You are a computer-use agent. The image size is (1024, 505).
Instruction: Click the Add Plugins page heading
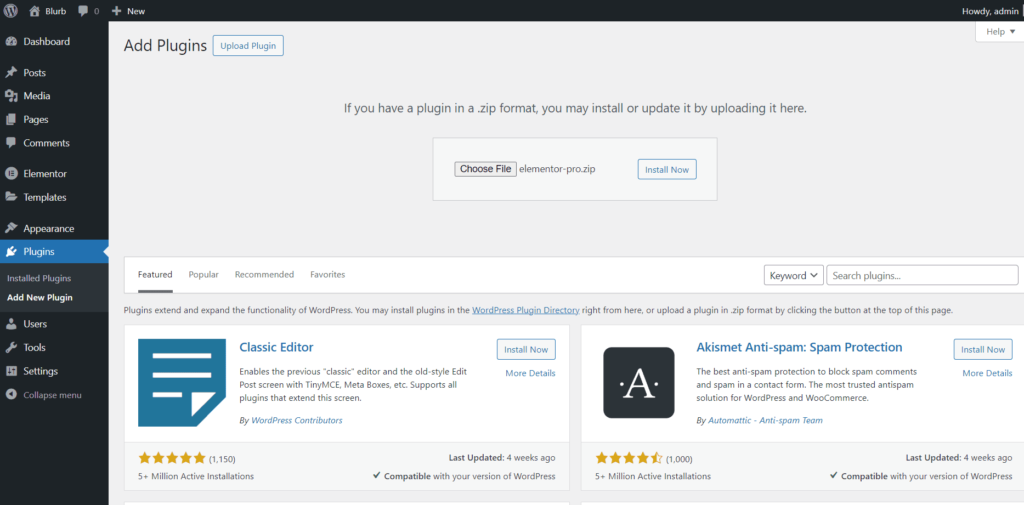coord(165,46)
